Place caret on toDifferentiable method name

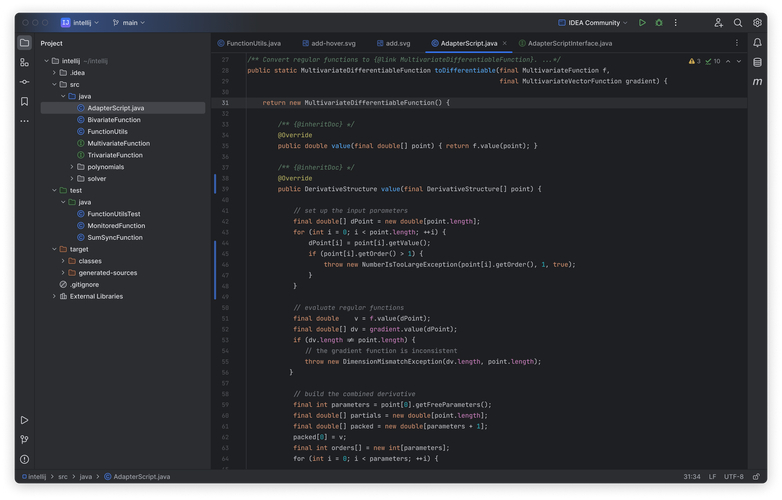tap(465, 71)
